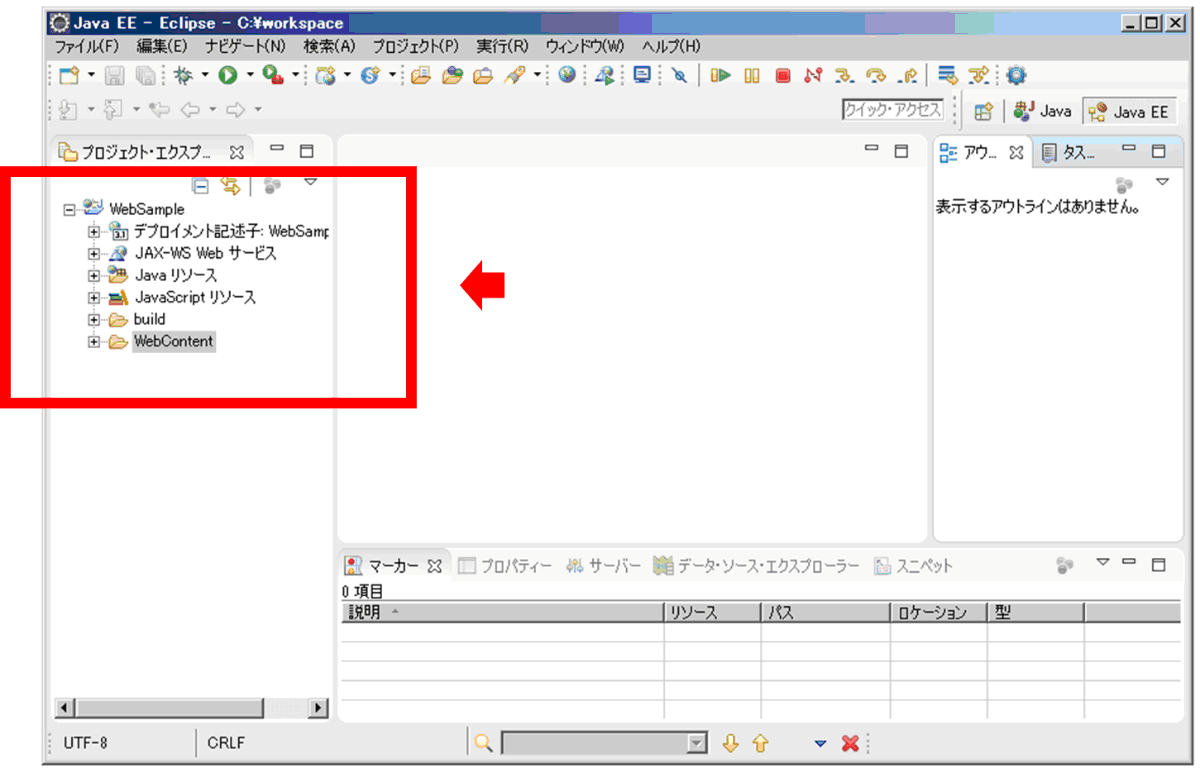The height and width of the screenshot is (773, 1200).
Task: Collapse the WebSample project node
Action: (70, 210)
